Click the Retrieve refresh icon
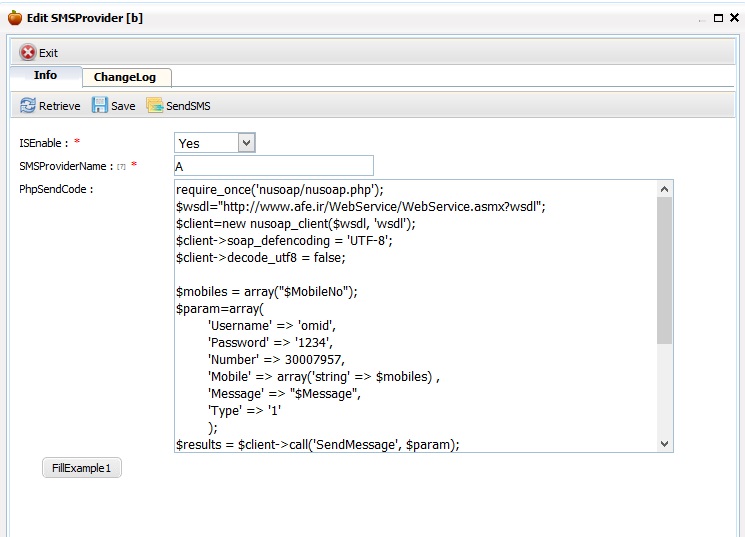The image size is (745, 537). tap(28, 105)
